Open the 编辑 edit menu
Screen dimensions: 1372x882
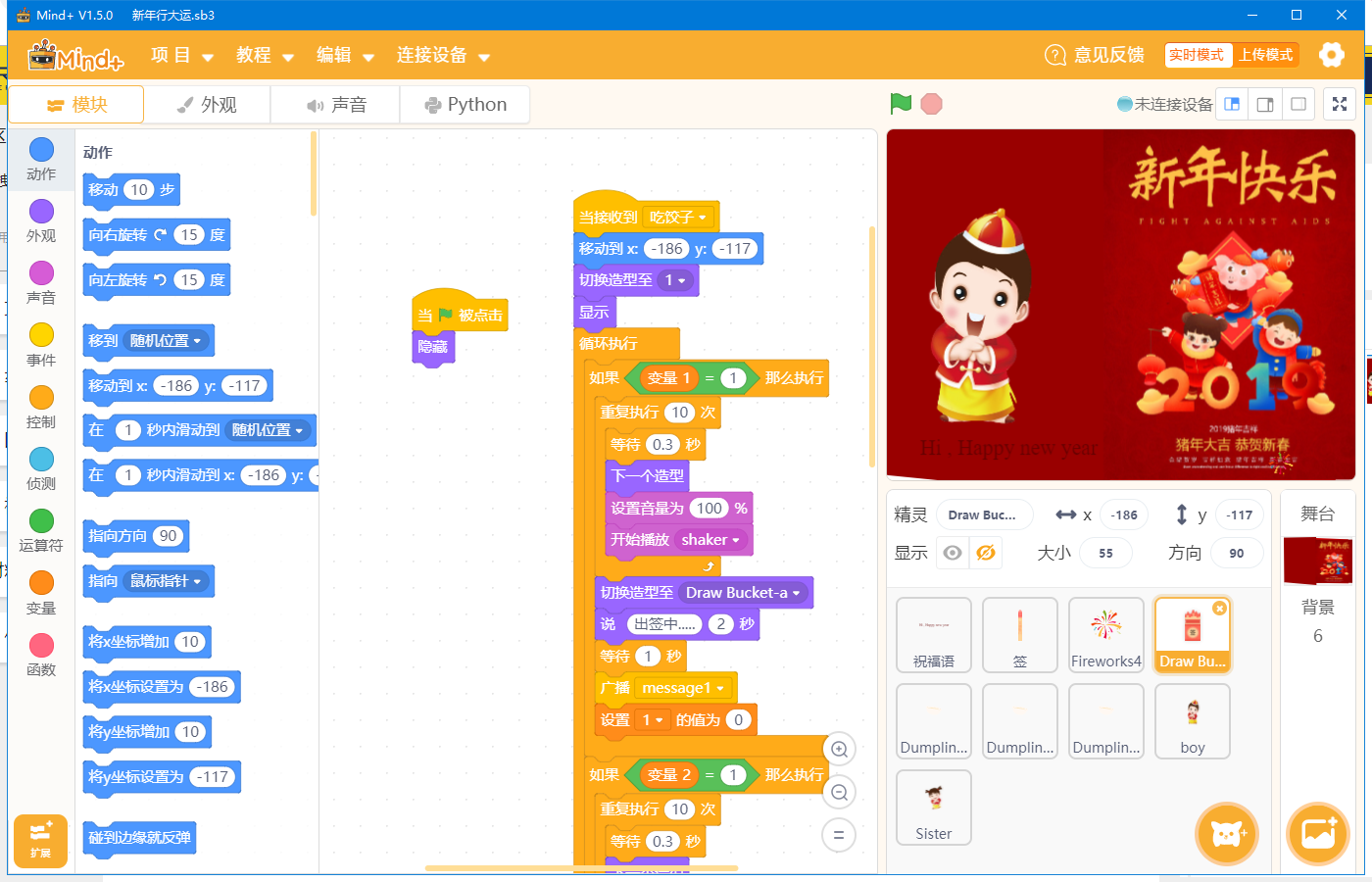(x=345, y=55)
